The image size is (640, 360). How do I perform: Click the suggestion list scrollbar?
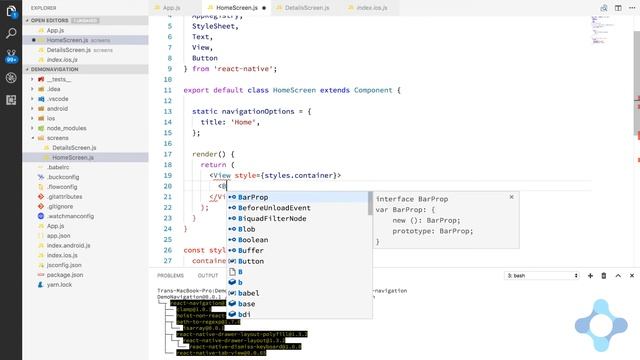point(370,203)
